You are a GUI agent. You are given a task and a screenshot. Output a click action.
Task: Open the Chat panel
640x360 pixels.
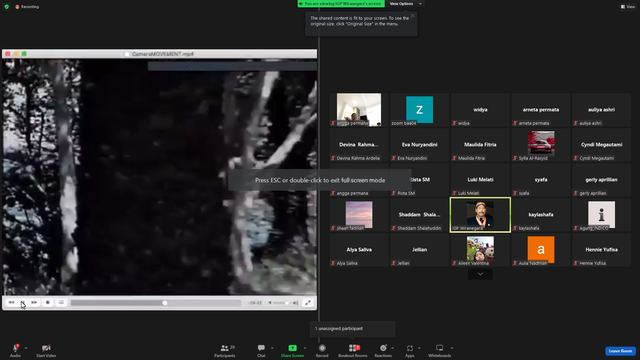coord(261,350)
